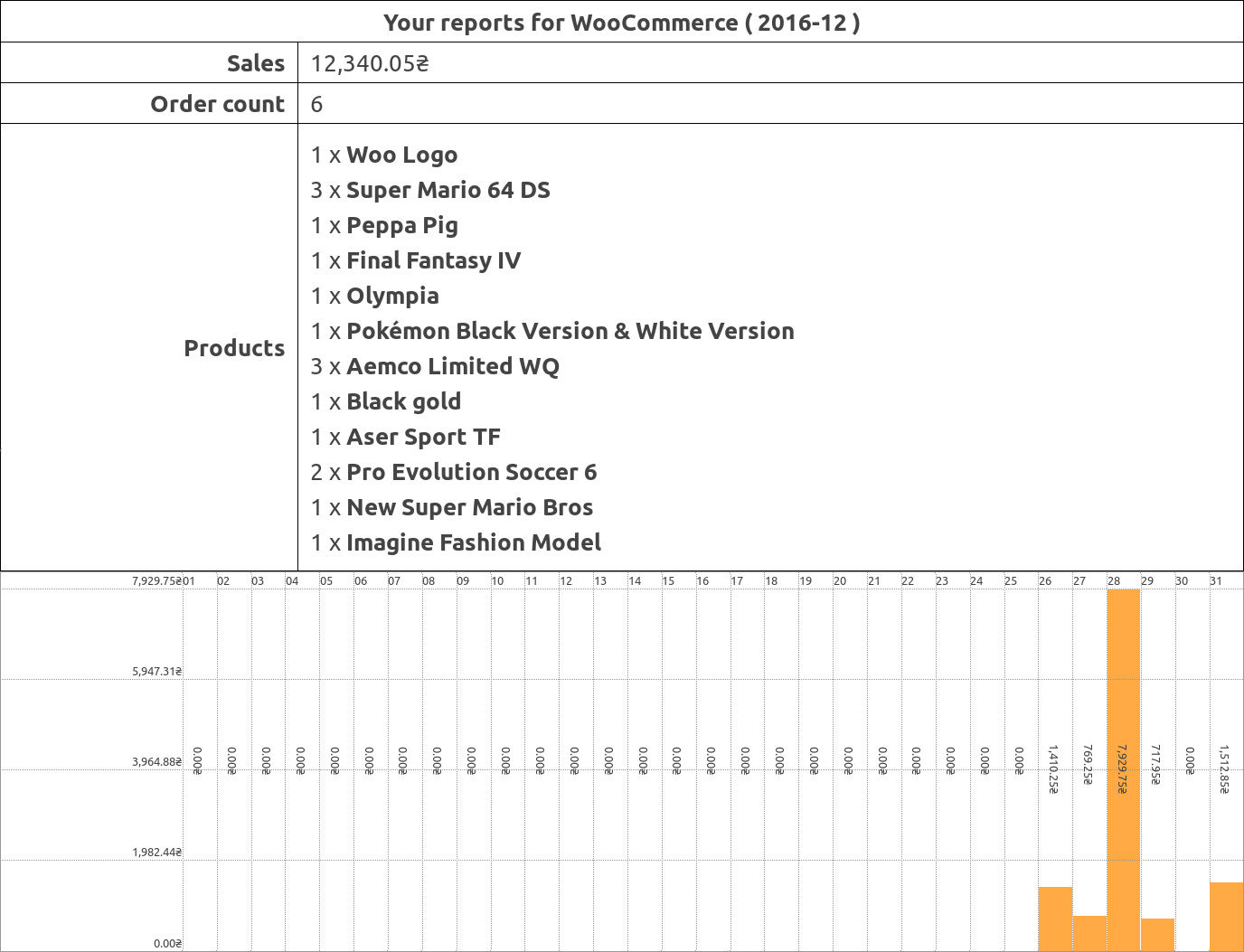
Task: Select the 769.25₴ bar value label
Action: tap(1088, 765)
